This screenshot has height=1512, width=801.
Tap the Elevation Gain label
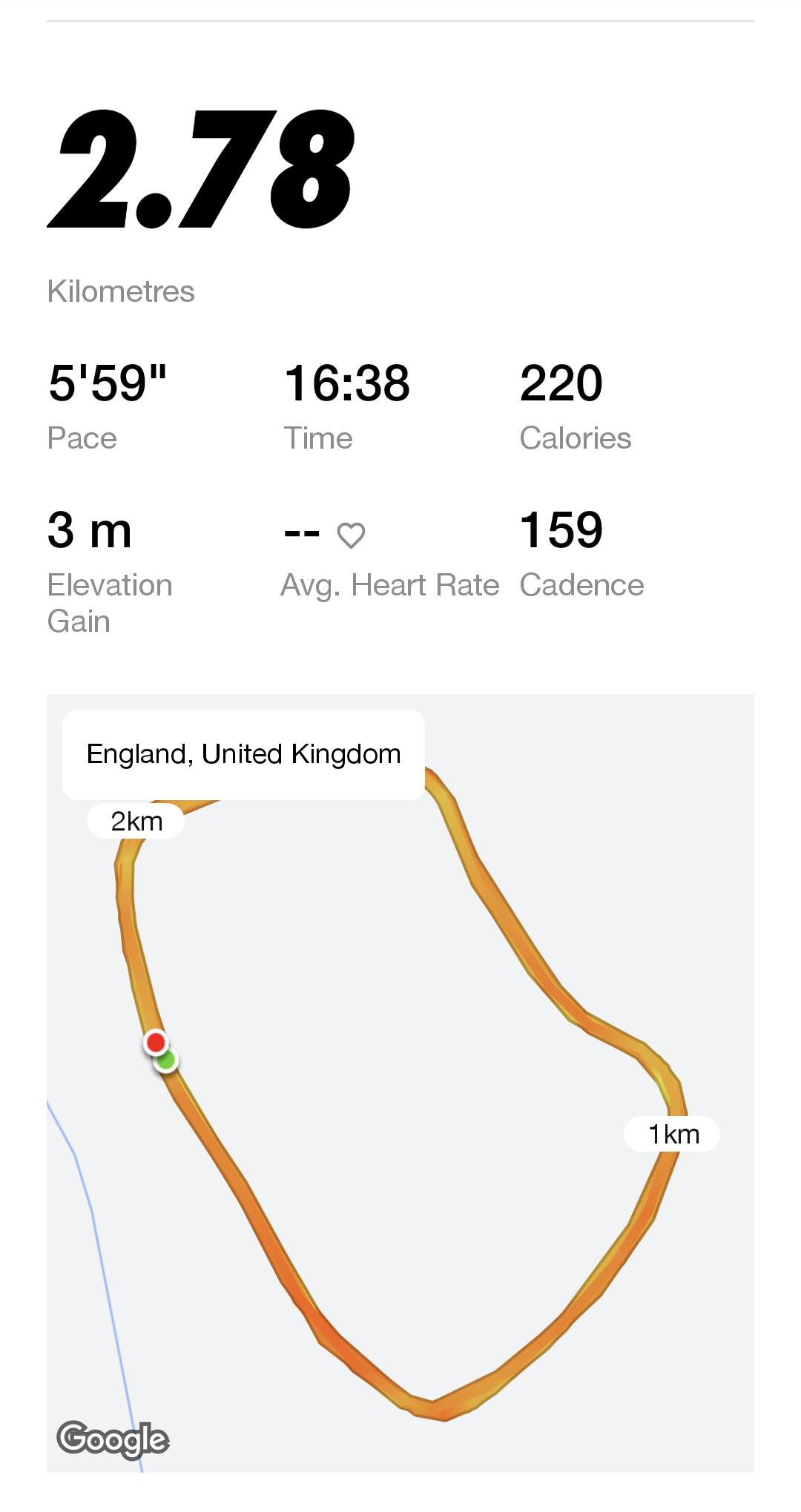point(110,602)
